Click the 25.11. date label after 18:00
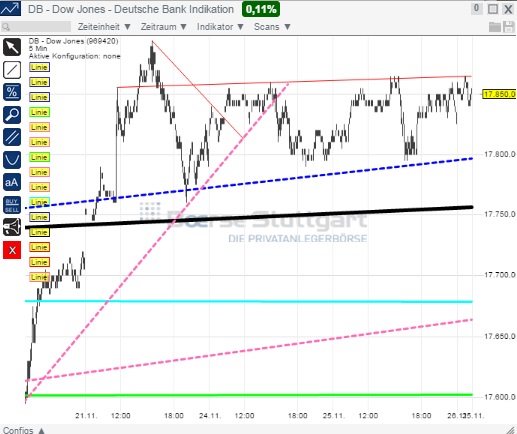 click(334, 416)
